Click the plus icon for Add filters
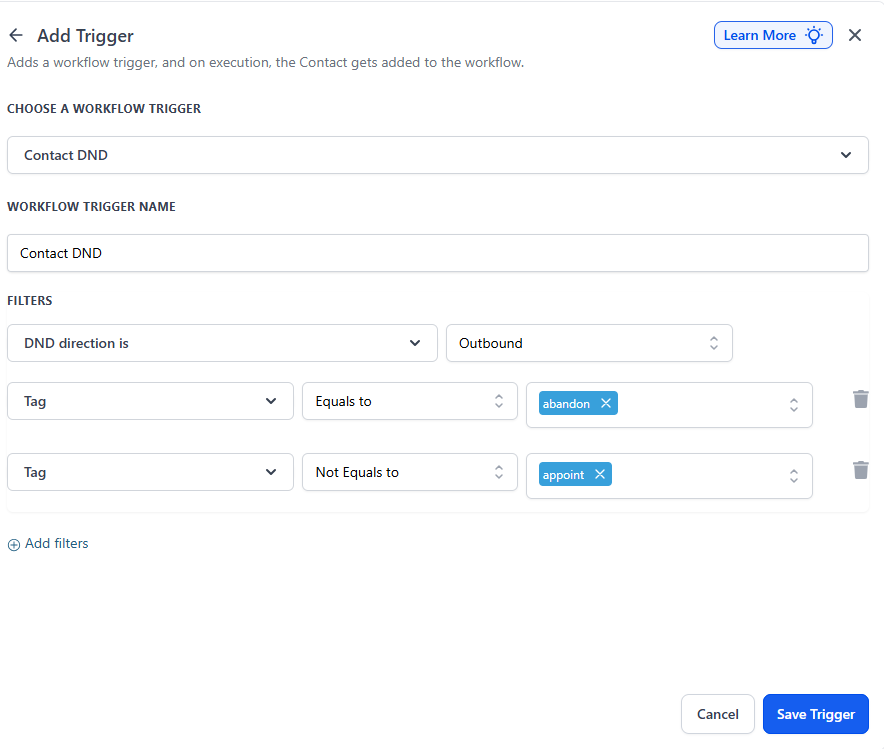 click(x=14, y=545)
